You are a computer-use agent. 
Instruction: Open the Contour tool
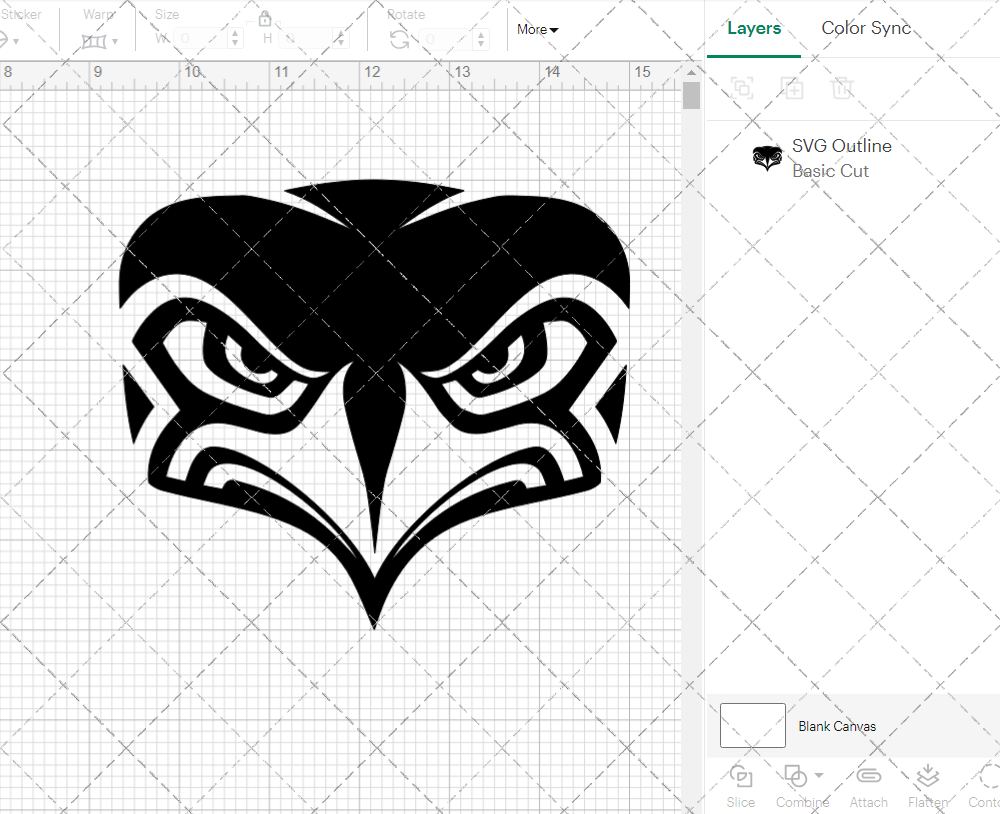pyautogui.click(x=984, y=777)
